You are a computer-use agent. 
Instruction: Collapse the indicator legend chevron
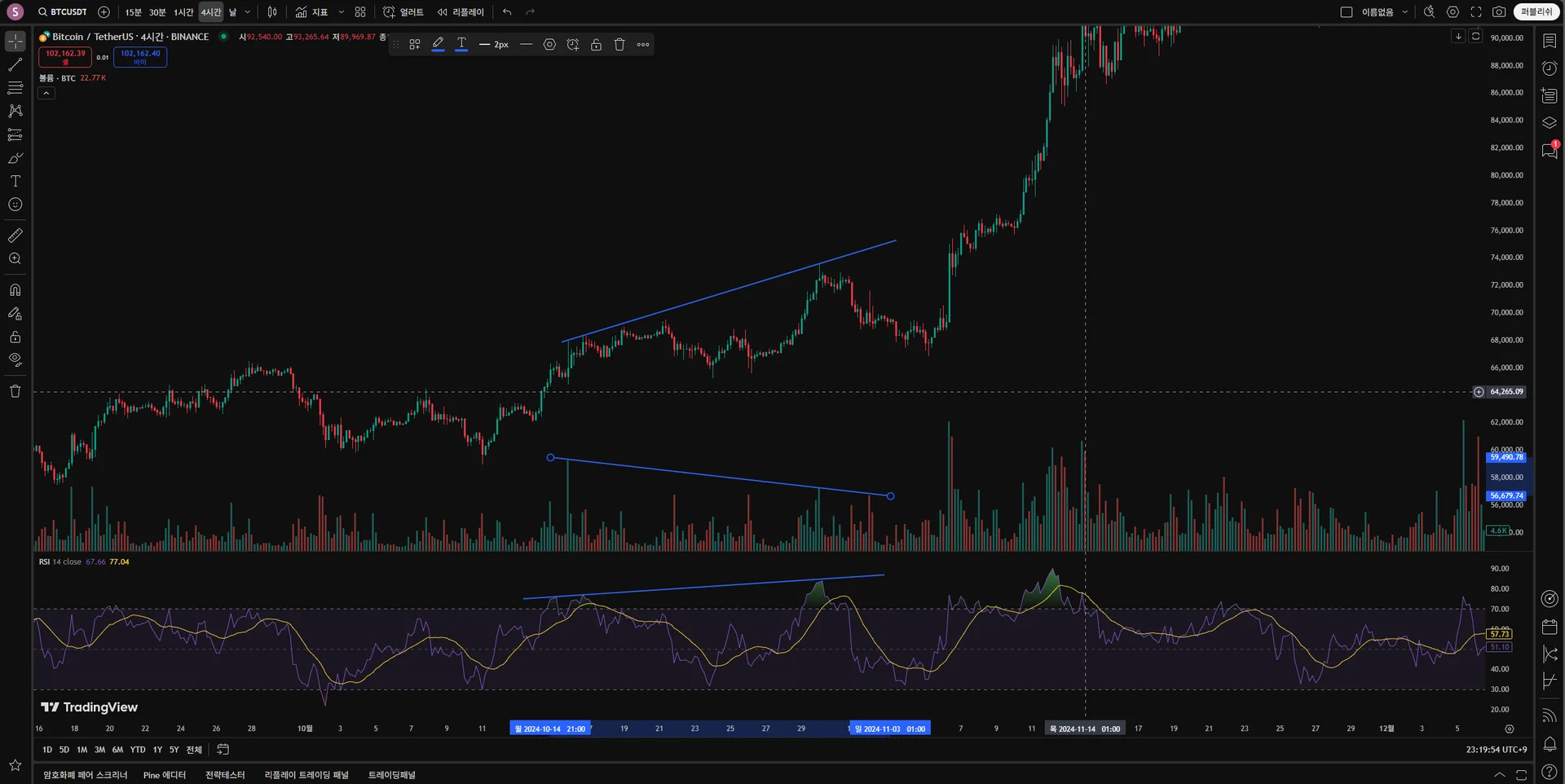[x=46, y=93]
